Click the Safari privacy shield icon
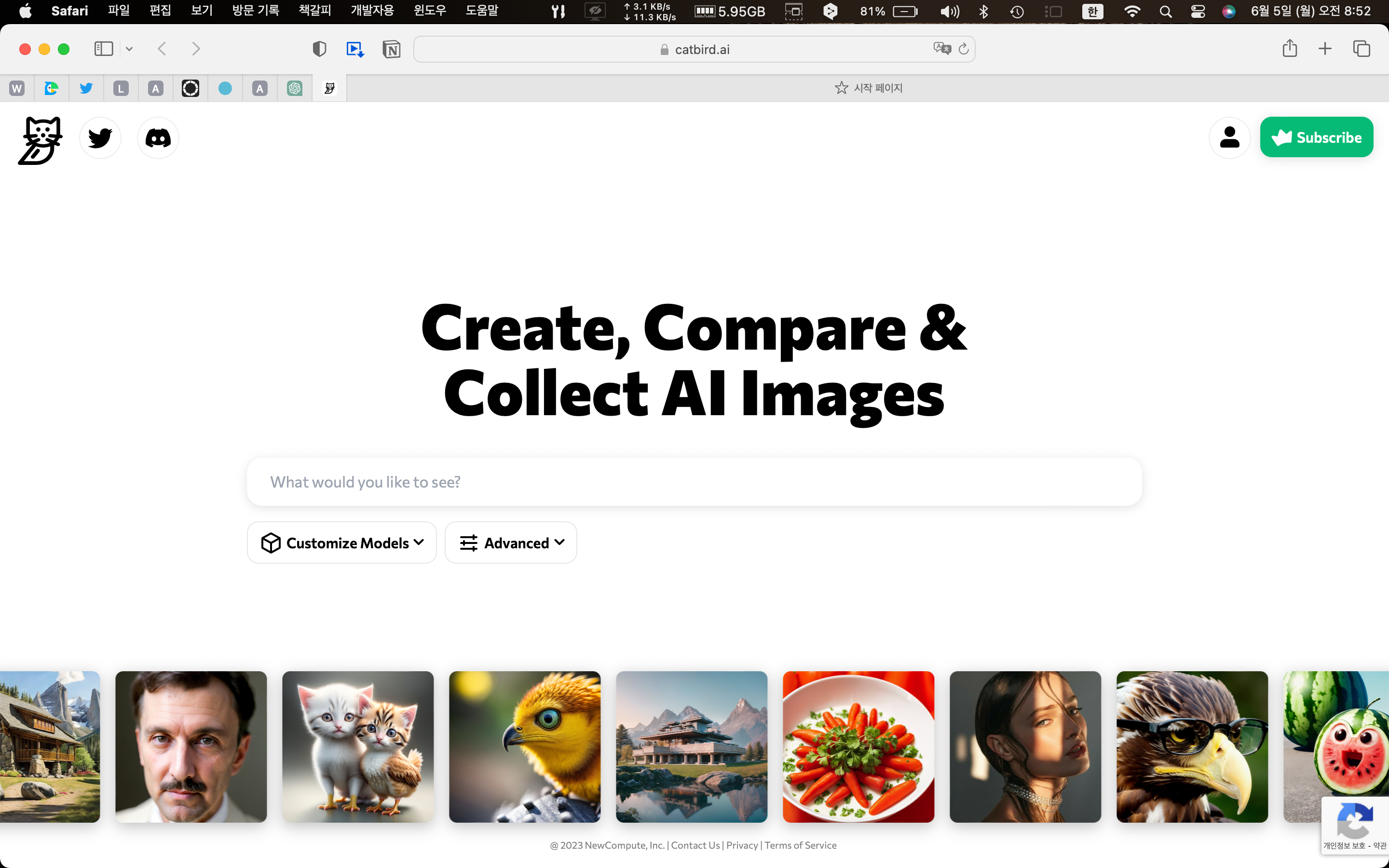Image resolution: width=1389 pixels, height=868 pixels. (x=319, y=49)
